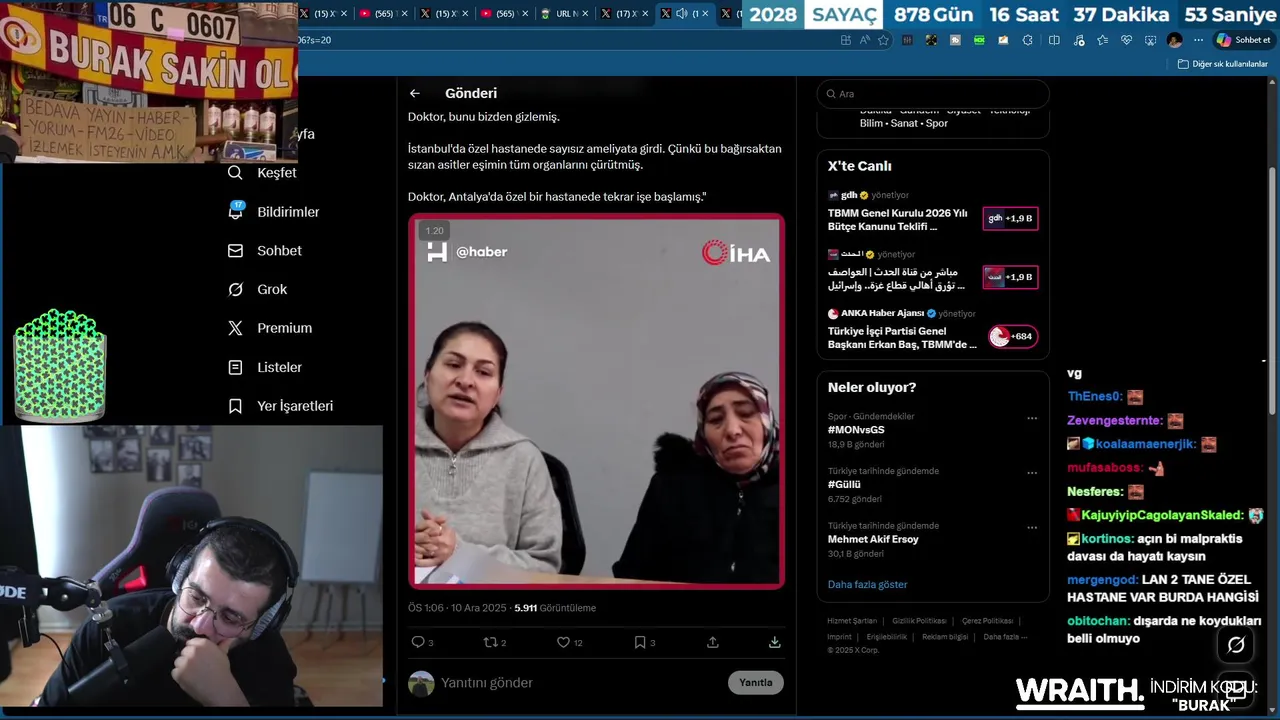The width and height of the screenshot is (1280, 720).
Task: Open more menu for Mehmet Akif Ersoy trend
Action: [x=1031, y=527]
